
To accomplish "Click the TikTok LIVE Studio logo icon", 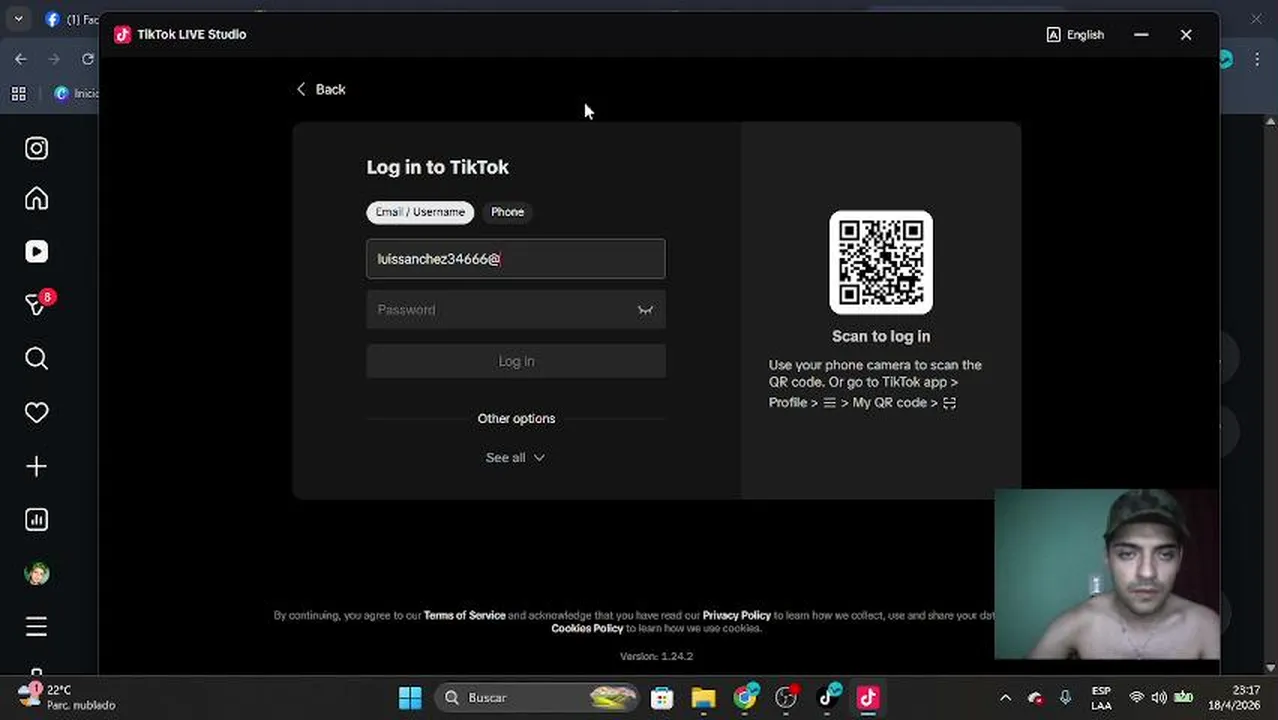I will tap(122, 34).
